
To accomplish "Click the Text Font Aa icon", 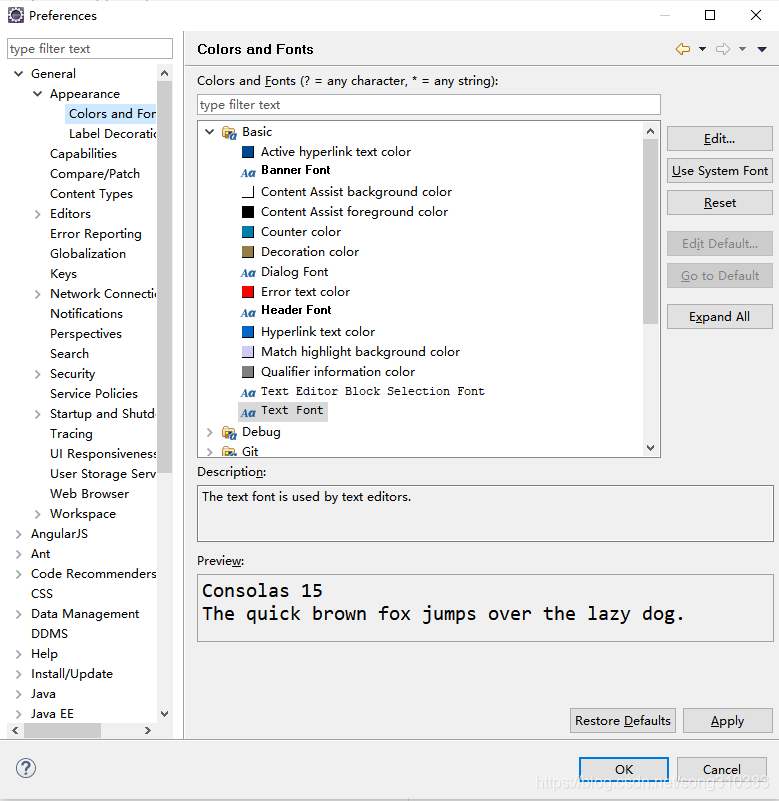I will point(248,413).
